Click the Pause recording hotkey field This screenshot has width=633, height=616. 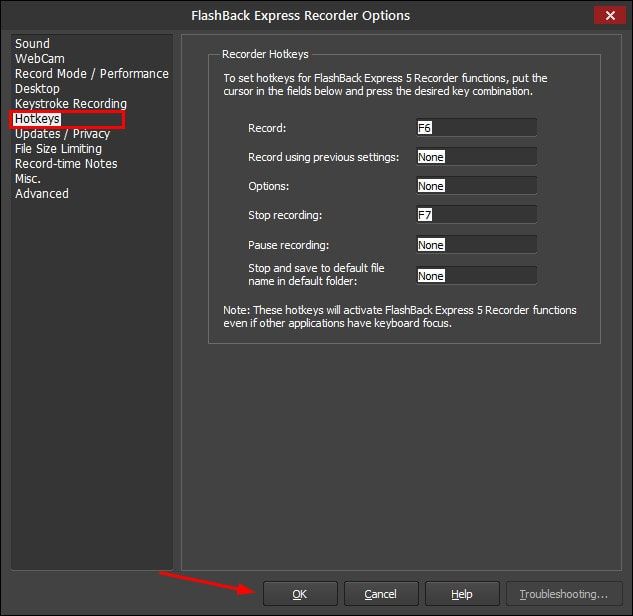(476, 245)
